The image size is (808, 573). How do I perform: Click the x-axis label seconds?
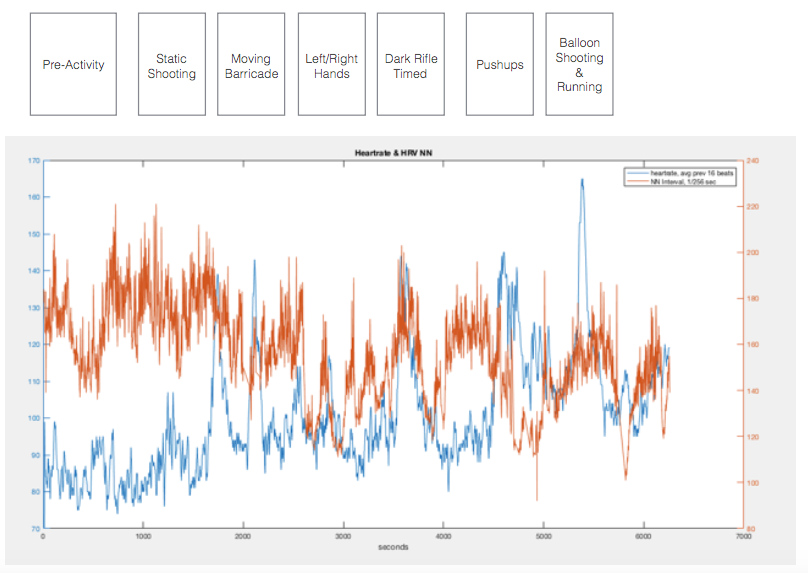point(393,547)
